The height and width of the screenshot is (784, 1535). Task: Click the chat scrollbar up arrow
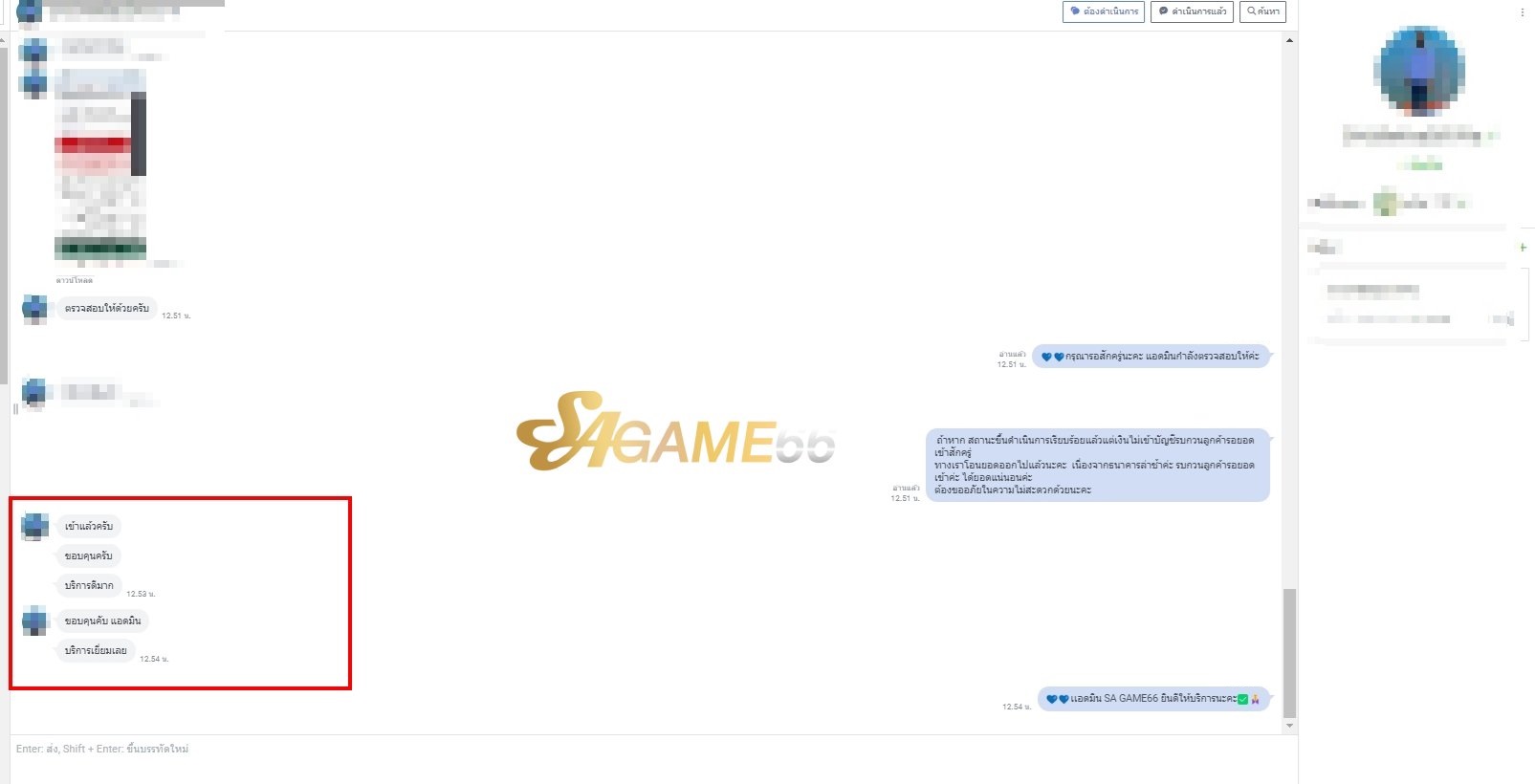[1289, 40]
